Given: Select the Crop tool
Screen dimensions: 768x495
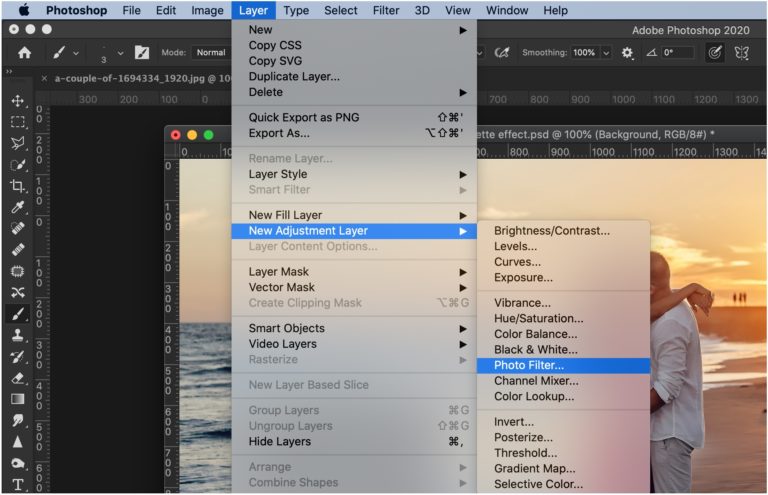Looking at the screenshot, I should (18, 186).
